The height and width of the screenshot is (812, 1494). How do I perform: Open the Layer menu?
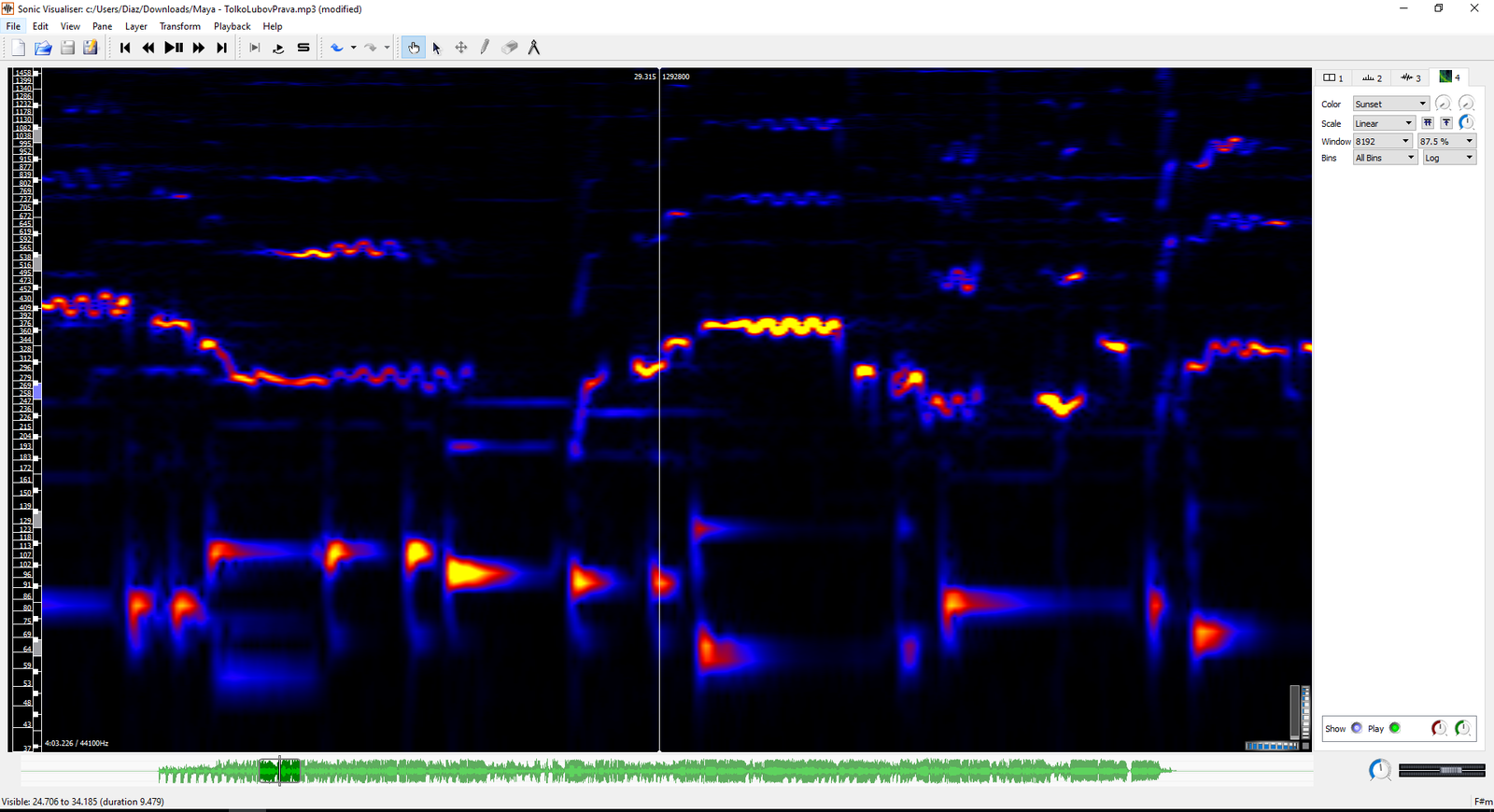[x=136, y=26]
